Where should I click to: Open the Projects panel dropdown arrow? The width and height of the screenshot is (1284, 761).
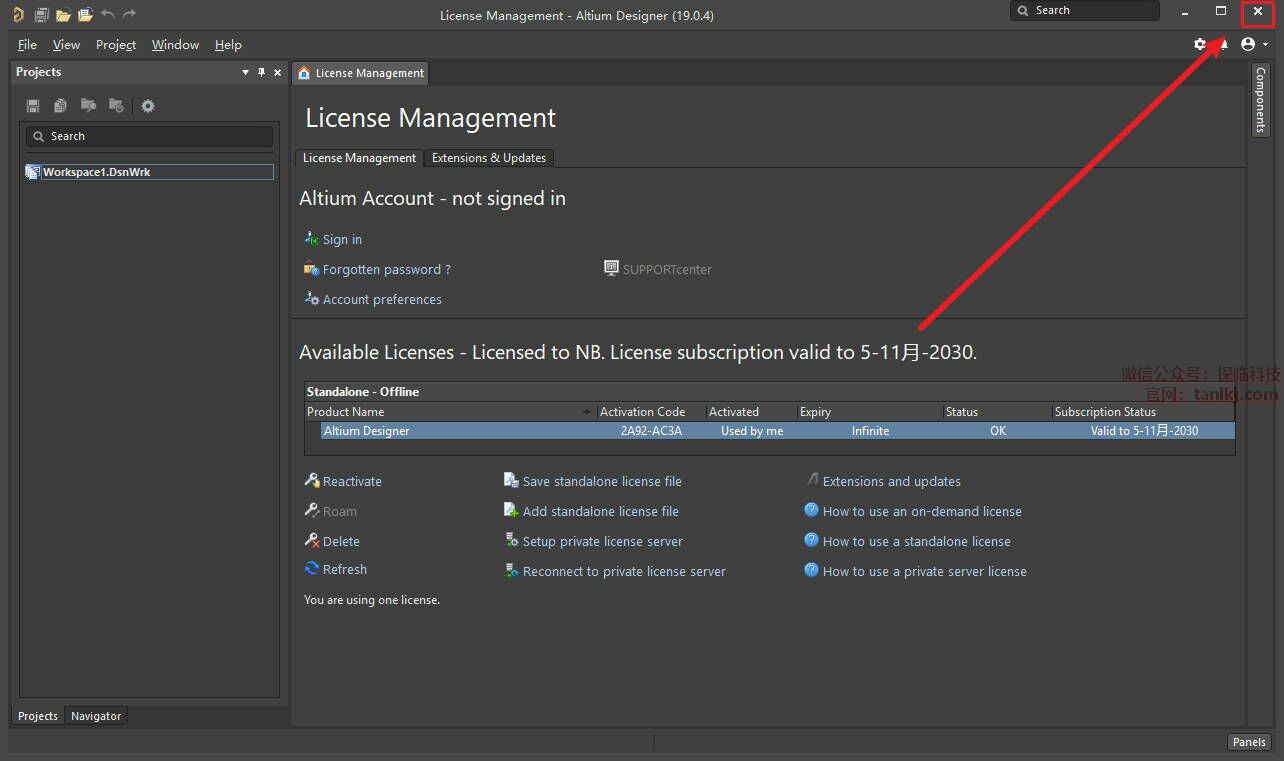pyautogui.click(x=246, y=72)
